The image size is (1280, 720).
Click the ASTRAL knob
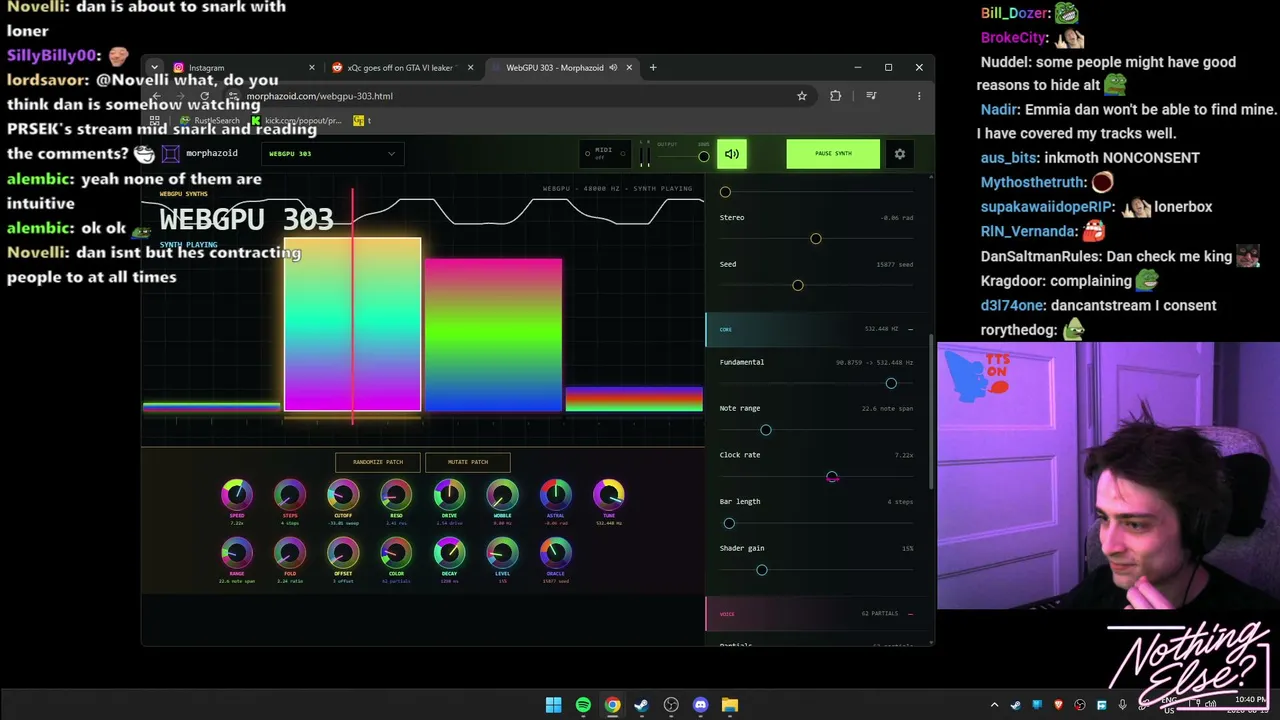tap(555, 494)
